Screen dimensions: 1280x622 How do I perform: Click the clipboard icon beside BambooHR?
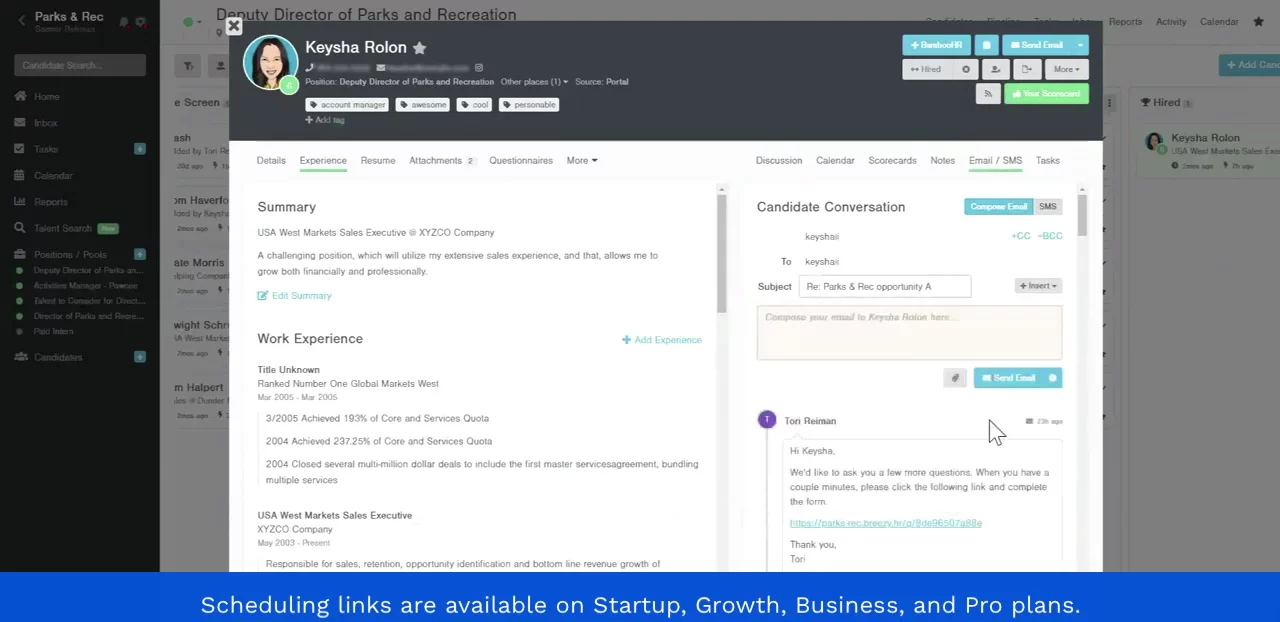click(x=986, y=45)
